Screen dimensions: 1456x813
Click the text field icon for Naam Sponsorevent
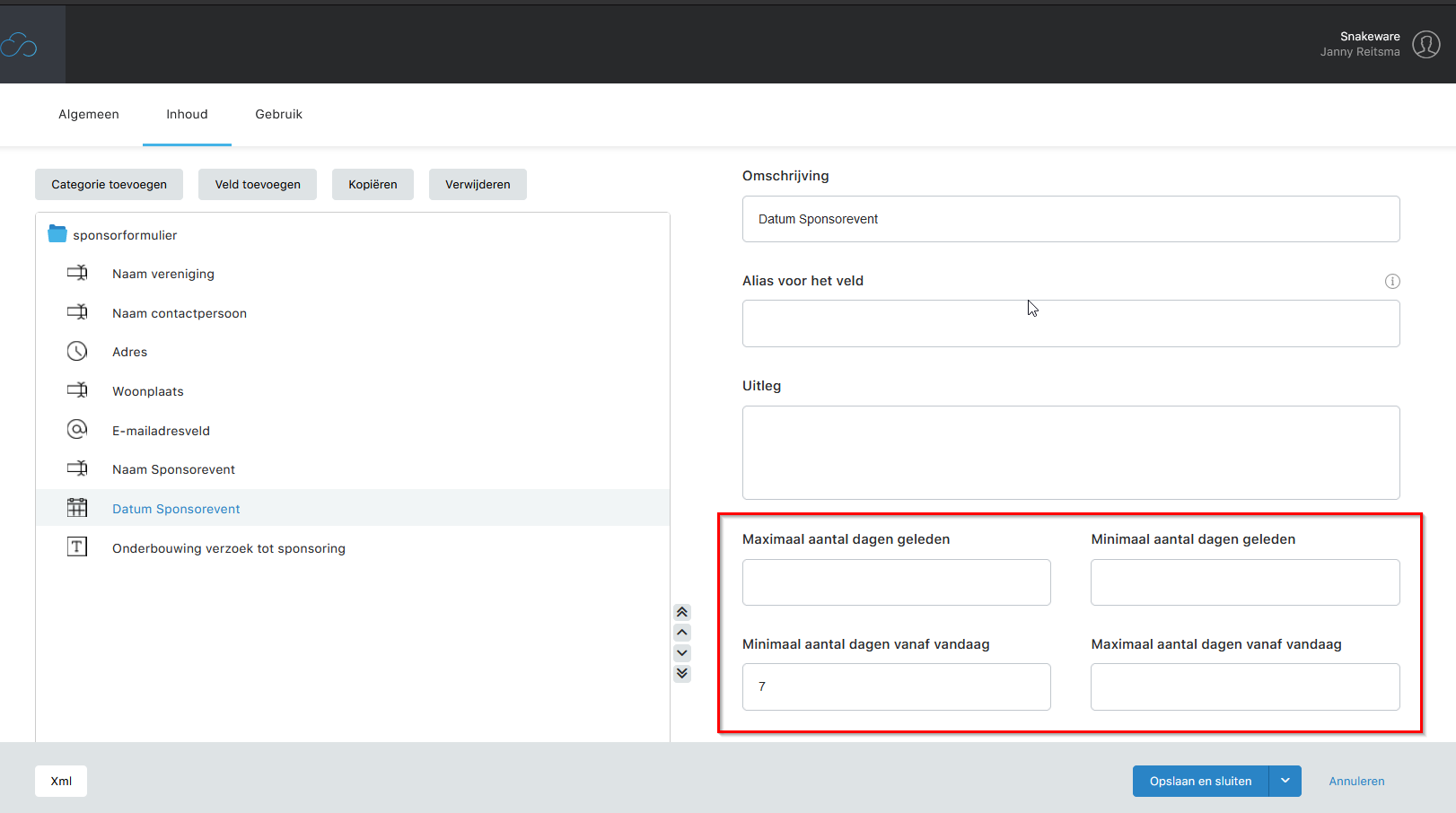(77, 468)
